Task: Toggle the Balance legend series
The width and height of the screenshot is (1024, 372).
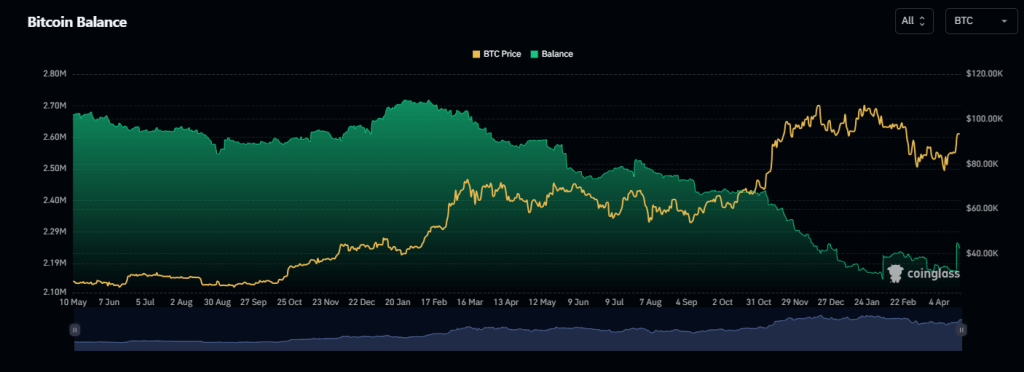Action: (552, 54)
